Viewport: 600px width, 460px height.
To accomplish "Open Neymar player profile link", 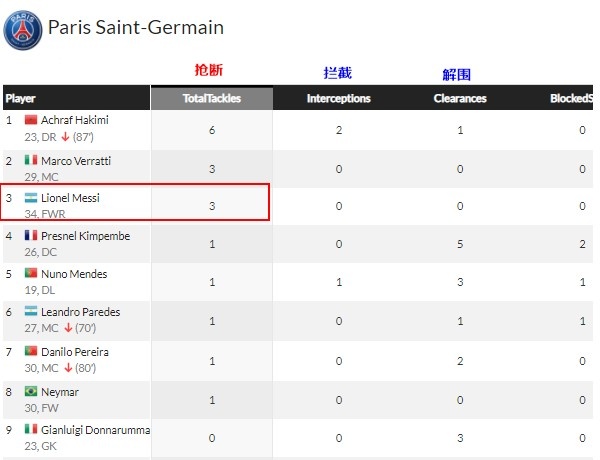I will [x=60, y=392].
